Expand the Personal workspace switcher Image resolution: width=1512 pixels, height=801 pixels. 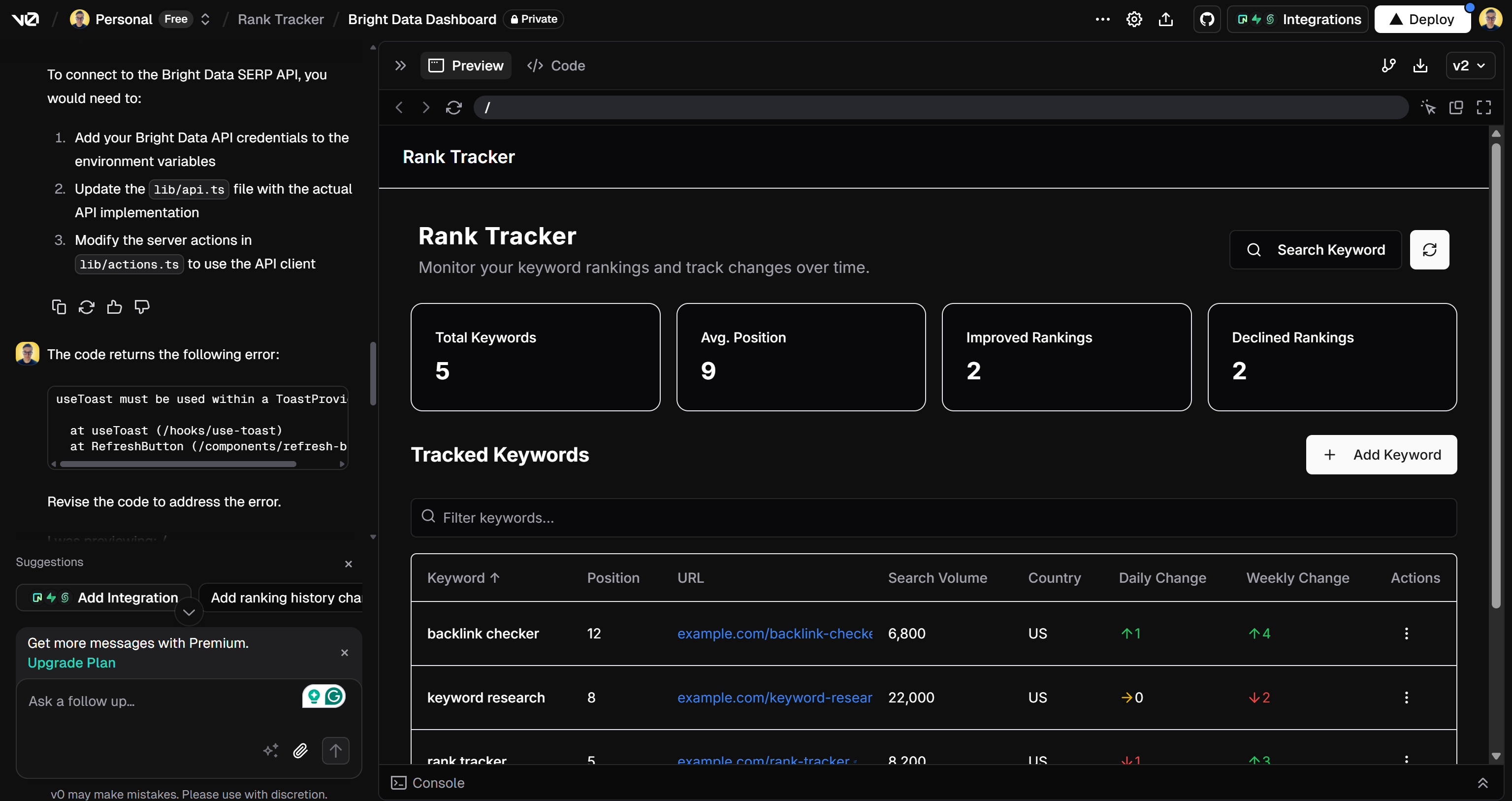click(x=205, y=19)
